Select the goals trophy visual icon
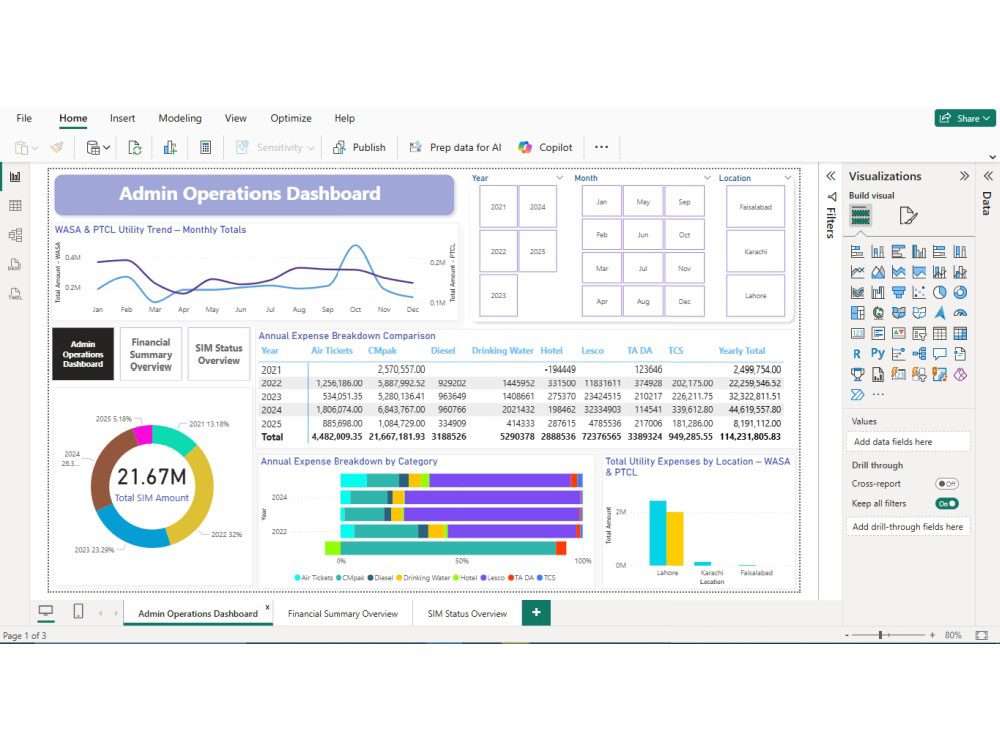 [857, 374]
